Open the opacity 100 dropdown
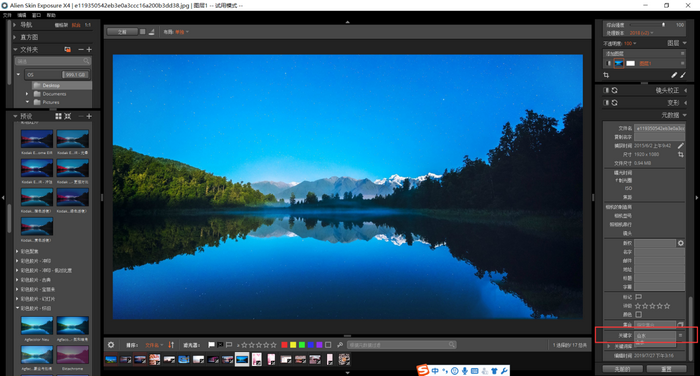This screenshot has height=376, width=700. click(630, 43)
